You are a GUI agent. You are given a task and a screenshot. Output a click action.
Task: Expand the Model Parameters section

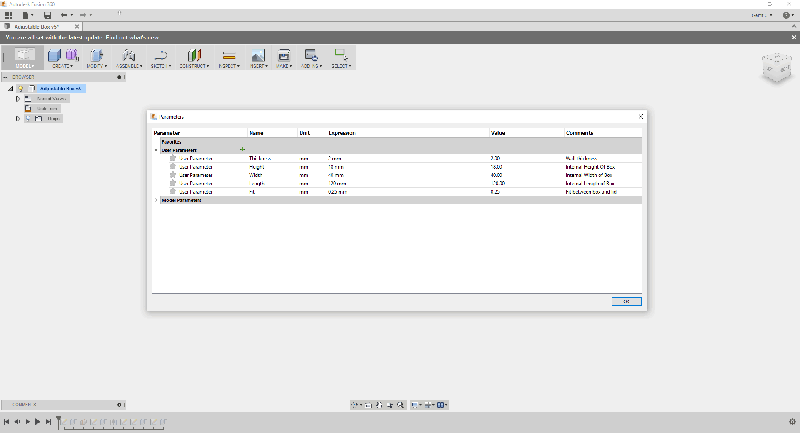[x=155, y=200]
